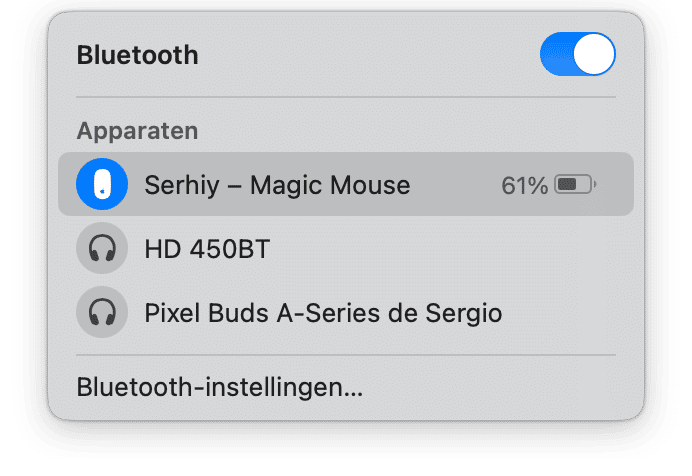The image size is (692, 476).
Task: Click the 61% battery percentage text
Action: click(x=524, y=185)
